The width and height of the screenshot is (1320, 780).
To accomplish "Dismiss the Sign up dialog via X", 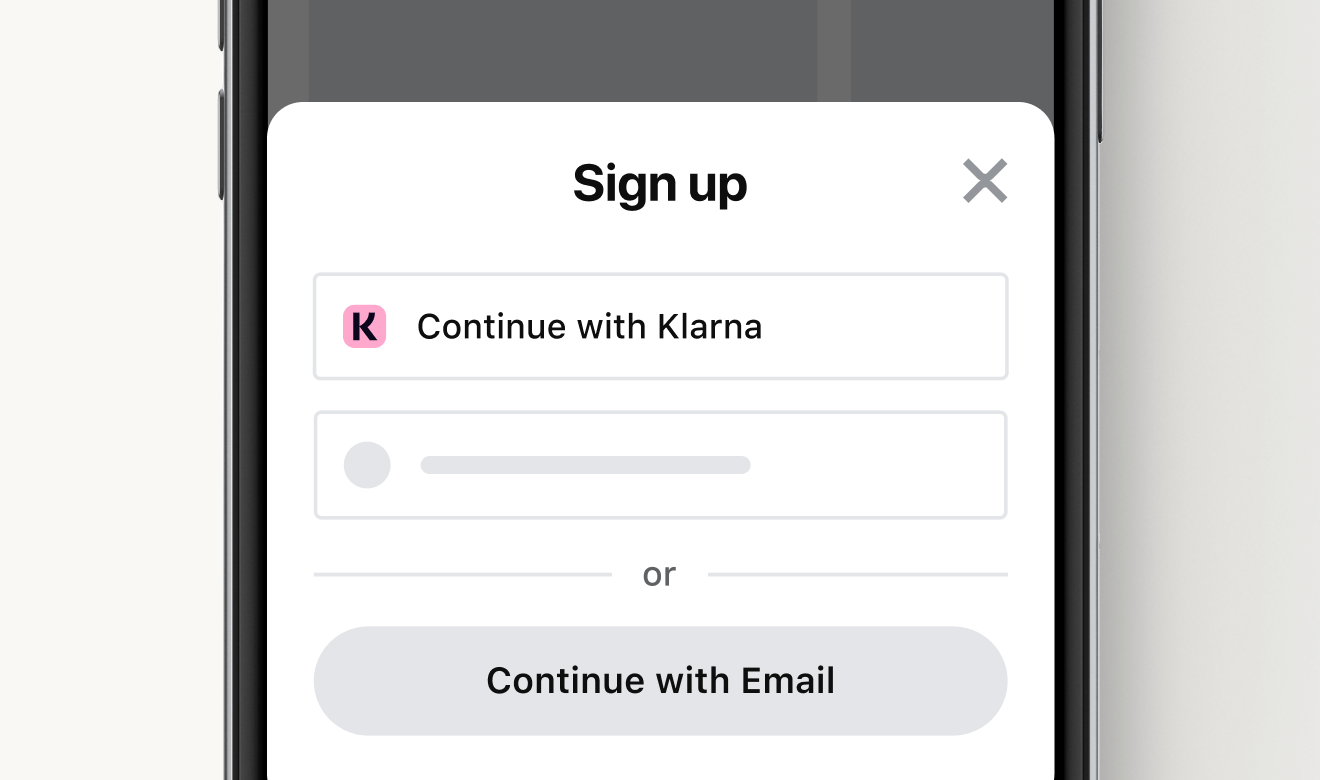I will 985,181.
